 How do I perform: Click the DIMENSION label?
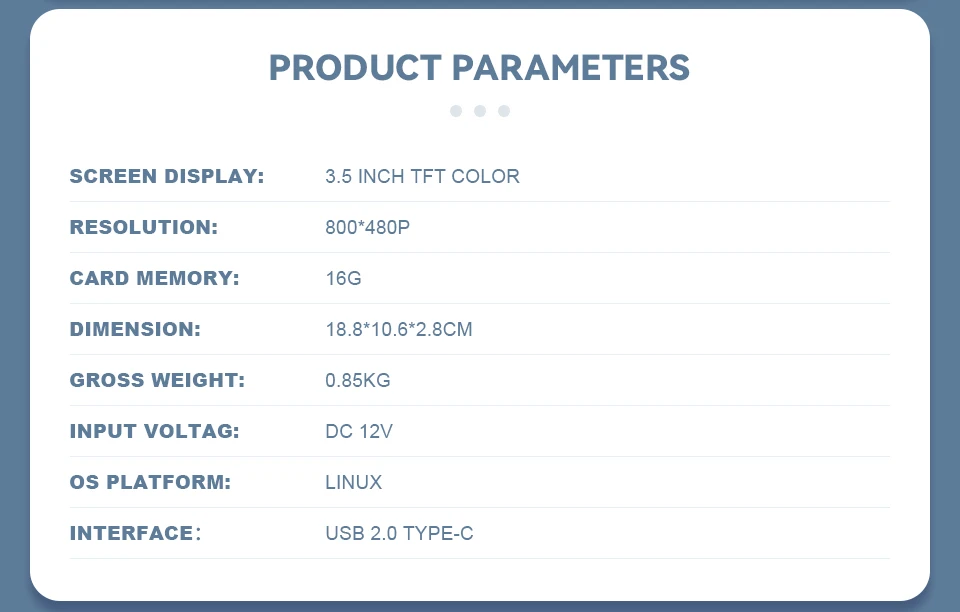tap(135, 329)
